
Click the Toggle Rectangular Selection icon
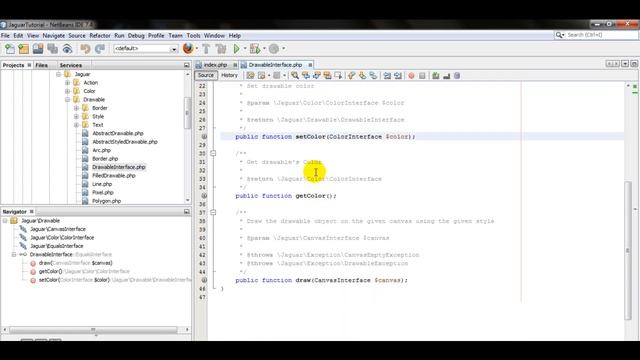pyautogui.click(x=338, y=76)
